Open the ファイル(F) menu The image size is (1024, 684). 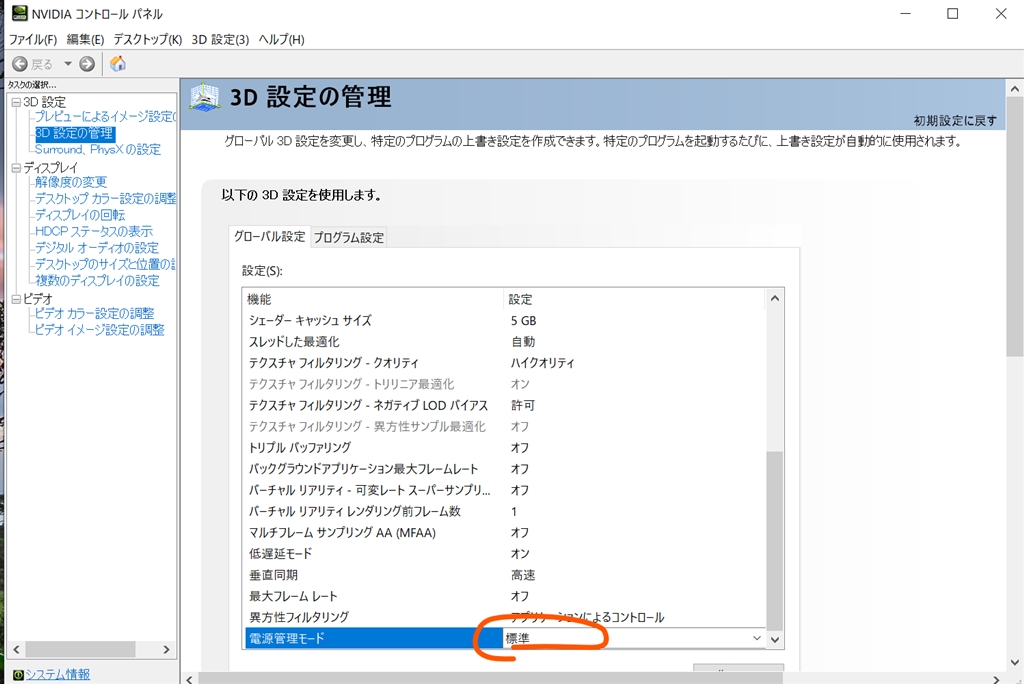click(33, 39)
